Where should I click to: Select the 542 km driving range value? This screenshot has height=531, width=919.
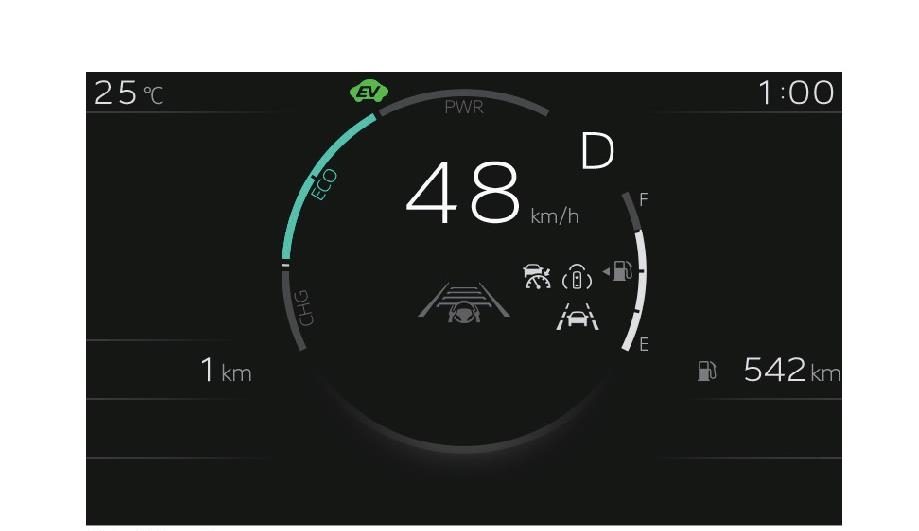(x=791, y=370)
